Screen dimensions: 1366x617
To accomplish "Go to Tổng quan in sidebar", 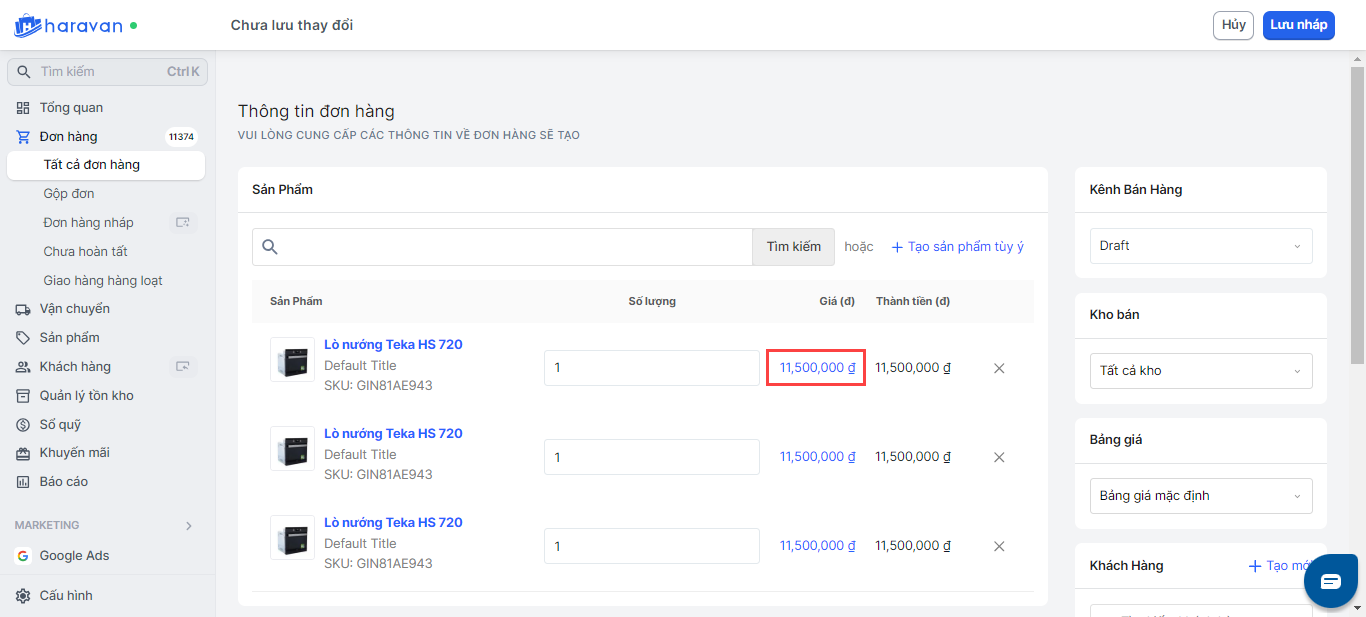I will (x=71, y=108).
